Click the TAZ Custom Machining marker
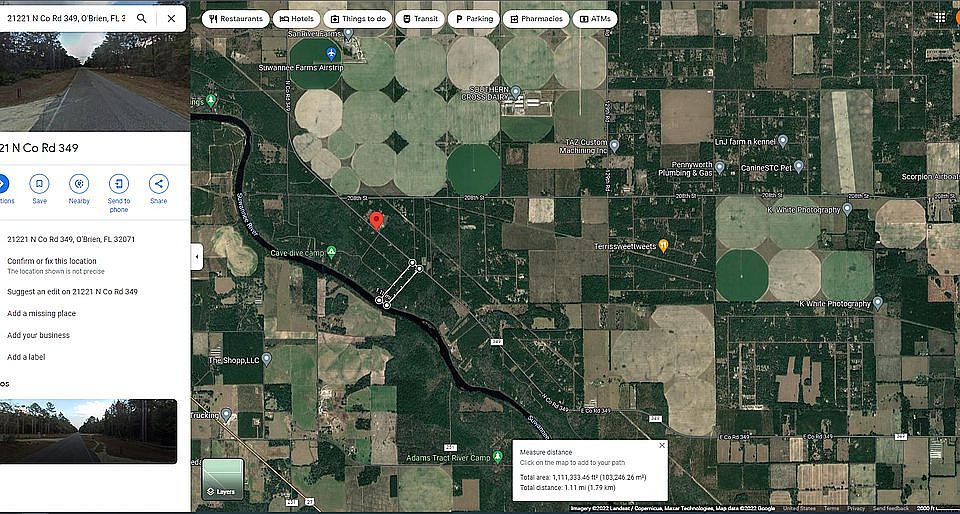The image size is (960, 514). (x=614, y=146)
